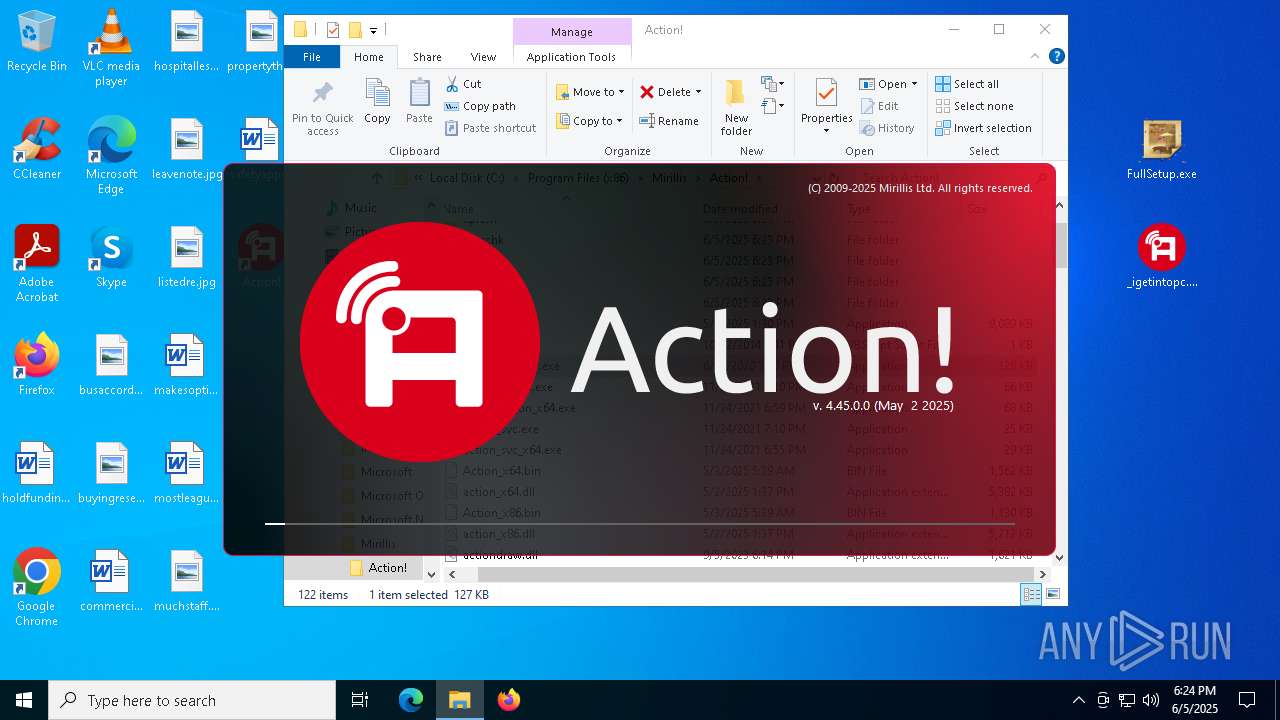
Task: Switch to Large icons view in status bar
Action: pos(1052,594)
